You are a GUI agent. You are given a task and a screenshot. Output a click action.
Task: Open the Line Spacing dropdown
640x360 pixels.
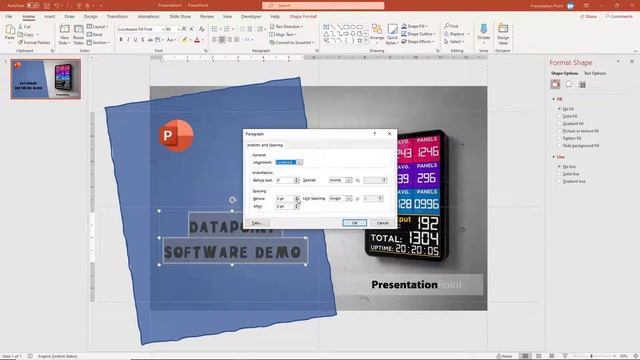(349, 198)
